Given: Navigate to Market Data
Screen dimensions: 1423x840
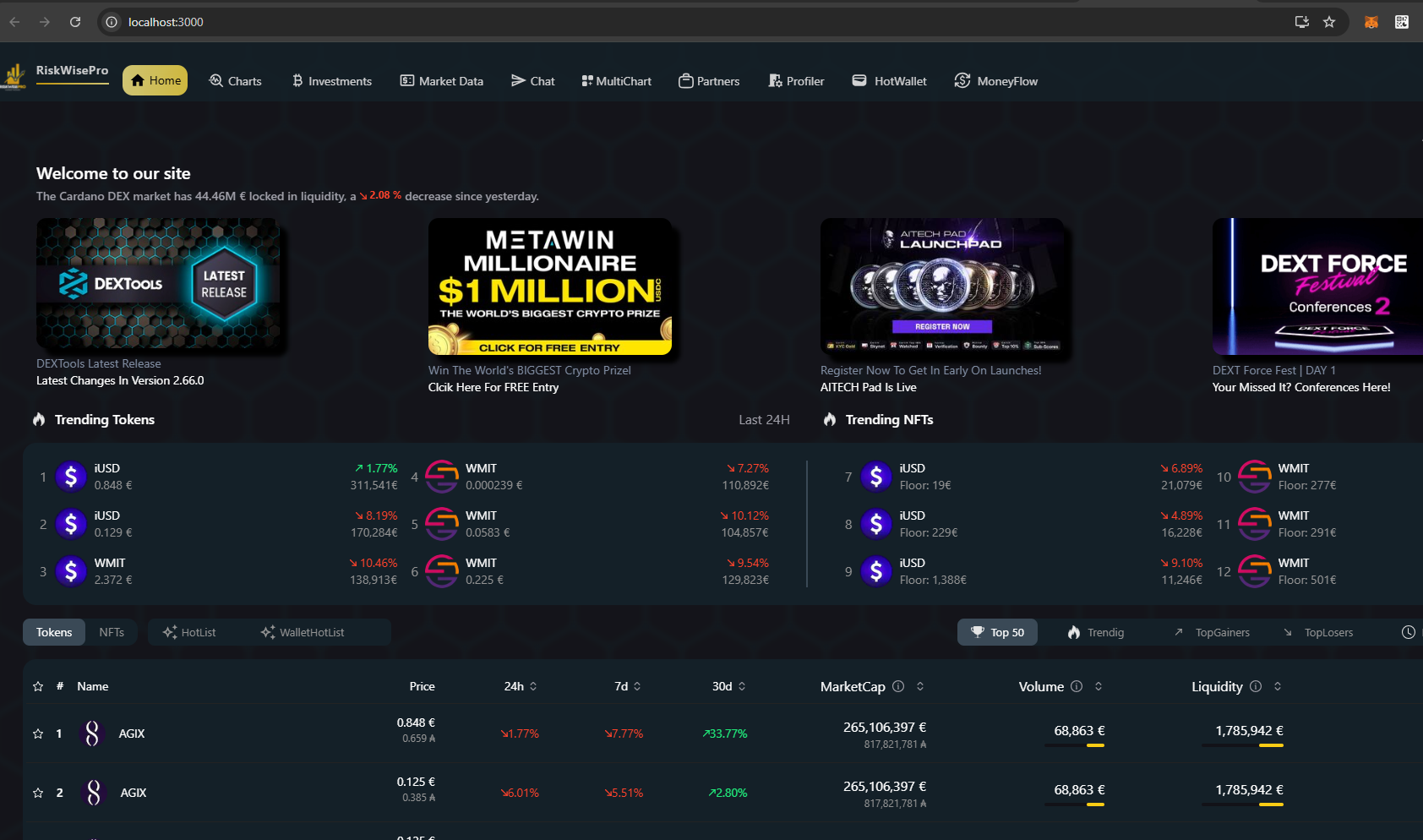Looking at the screenshot, I should 442,80.
